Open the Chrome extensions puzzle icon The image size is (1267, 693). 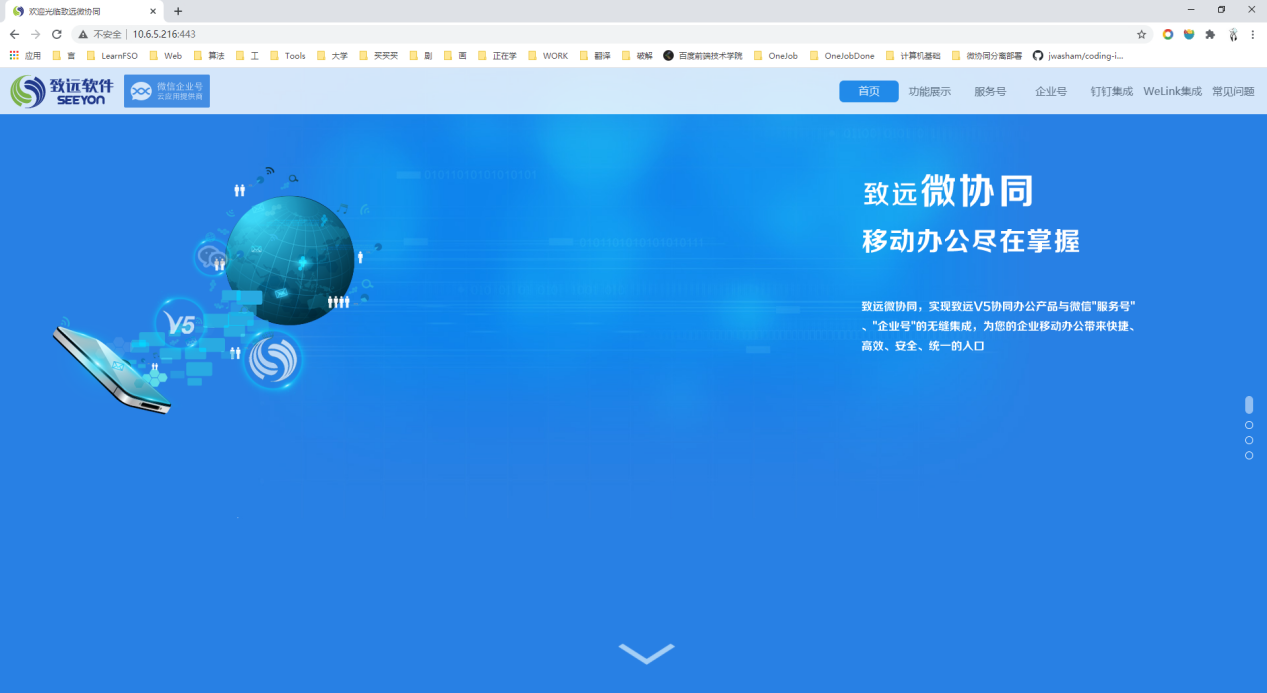click(1210, 34)
